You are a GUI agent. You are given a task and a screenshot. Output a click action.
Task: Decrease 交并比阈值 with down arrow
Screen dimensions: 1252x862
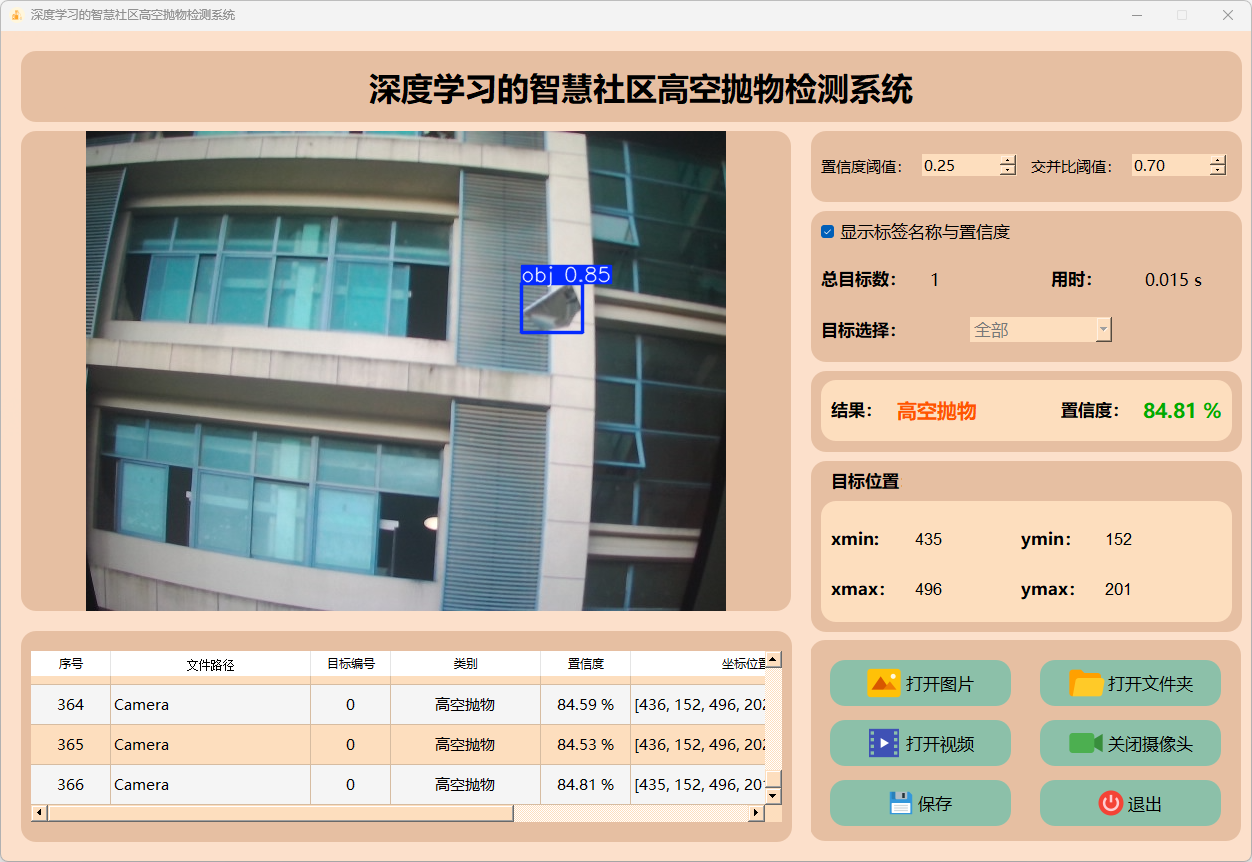[x=1217, y=171]
